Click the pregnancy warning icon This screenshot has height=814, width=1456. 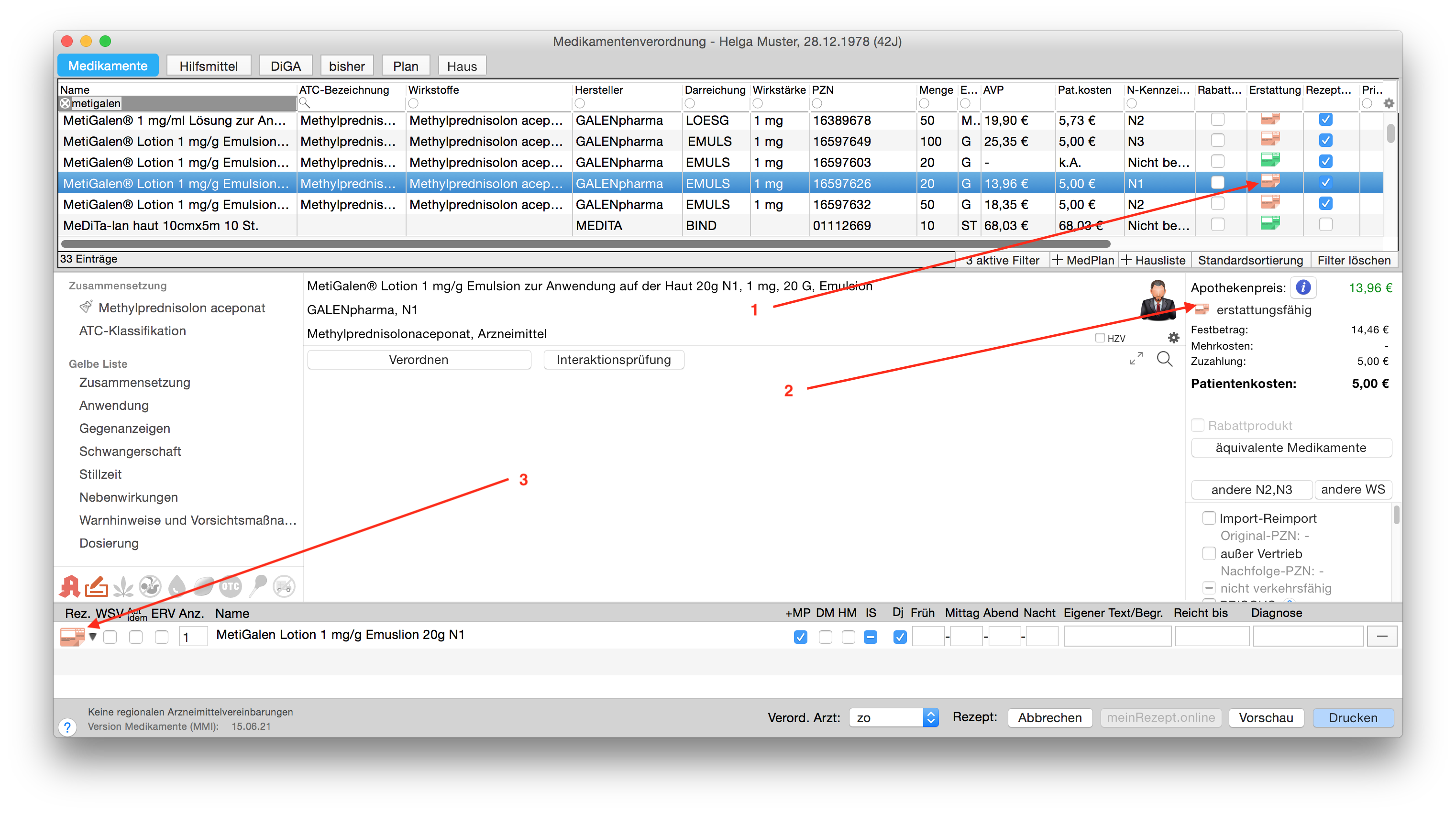coord(150,586)
